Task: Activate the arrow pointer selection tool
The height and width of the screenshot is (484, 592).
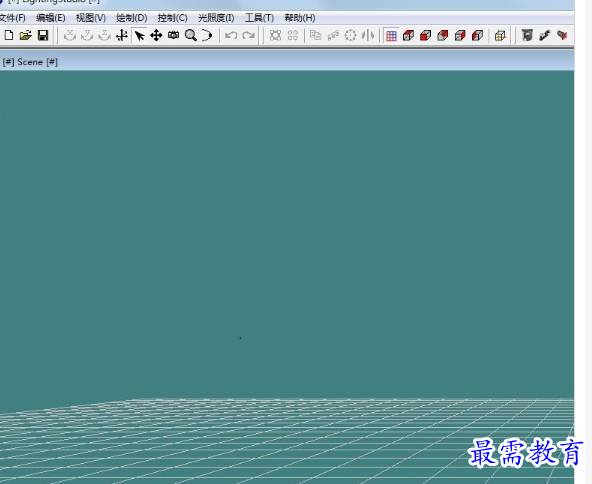Action: click(x=139, y=36)
